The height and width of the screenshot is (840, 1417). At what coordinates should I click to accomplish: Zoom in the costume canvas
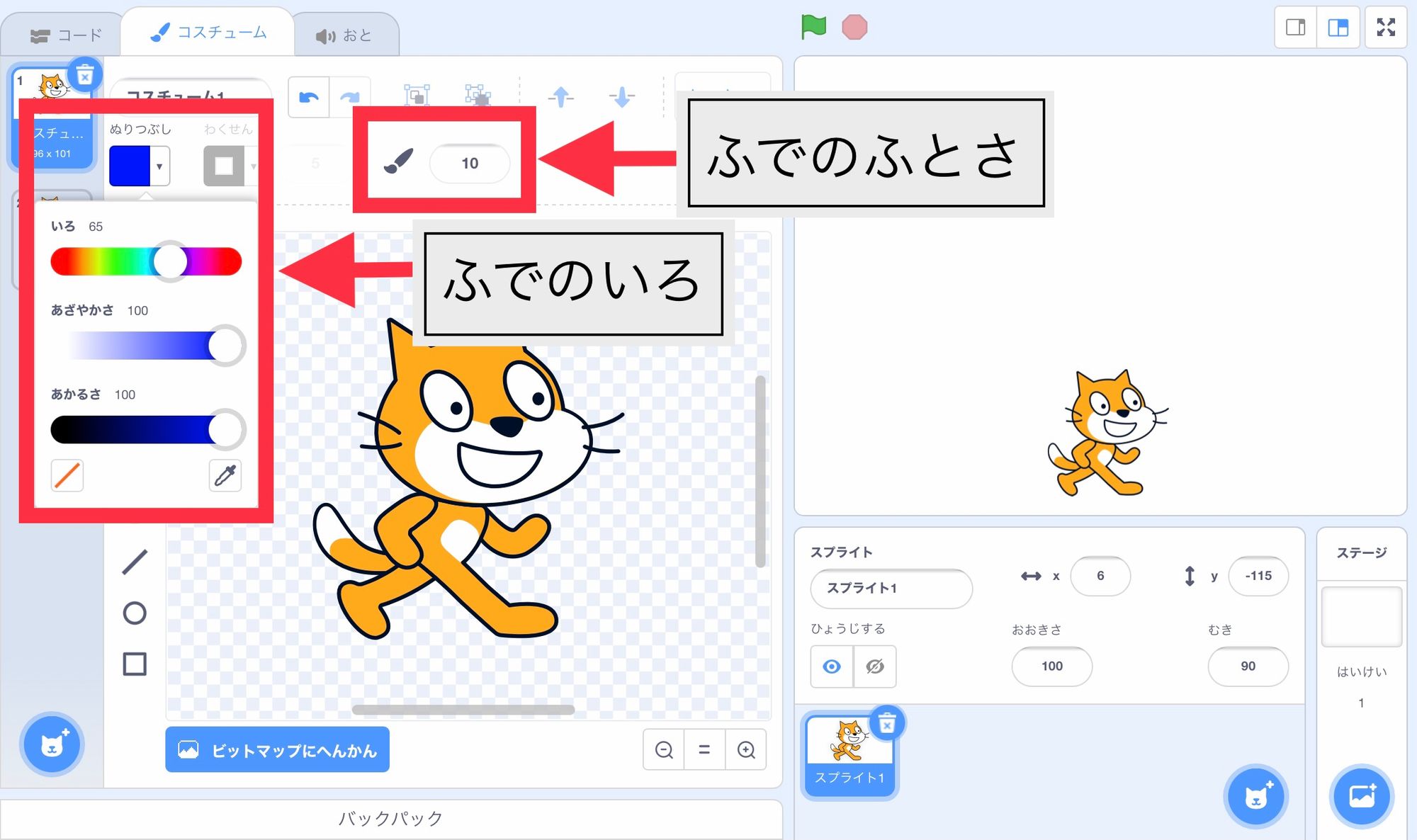point(746,749)
